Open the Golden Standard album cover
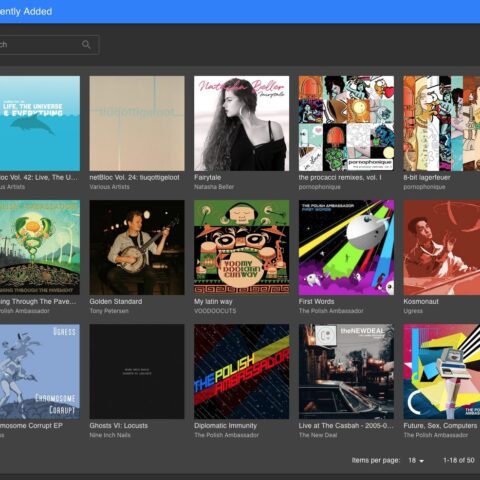 pos(137,247)
